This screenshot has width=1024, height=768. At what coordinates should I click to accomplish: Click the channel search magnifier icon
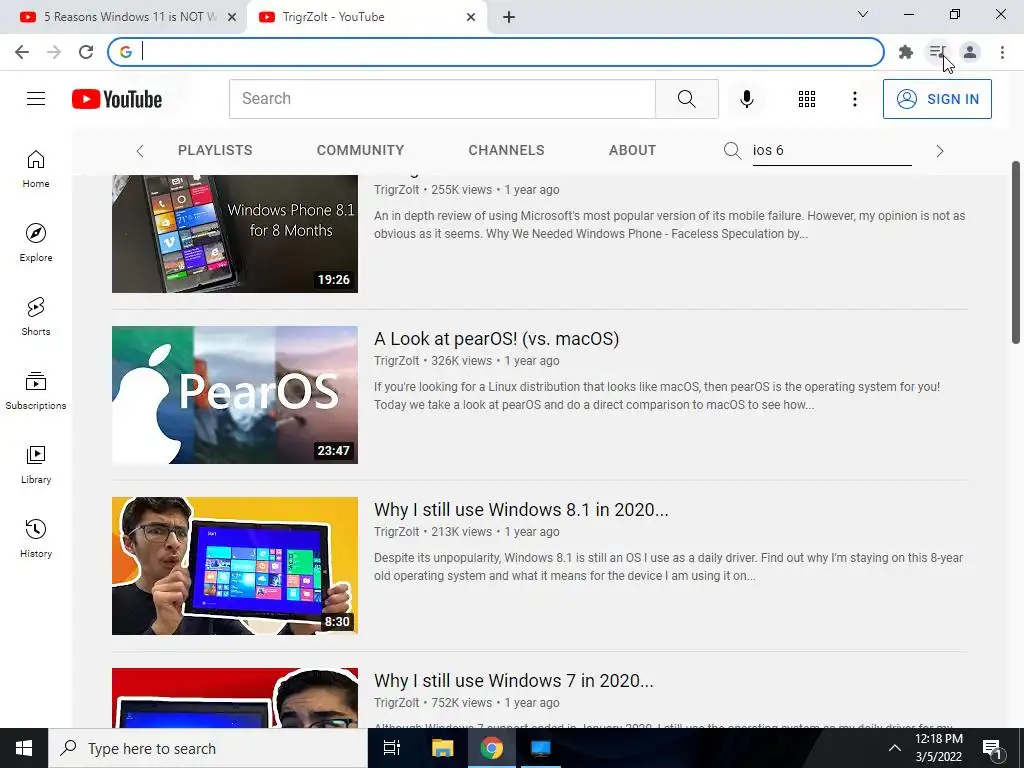[x=732, y=151]
